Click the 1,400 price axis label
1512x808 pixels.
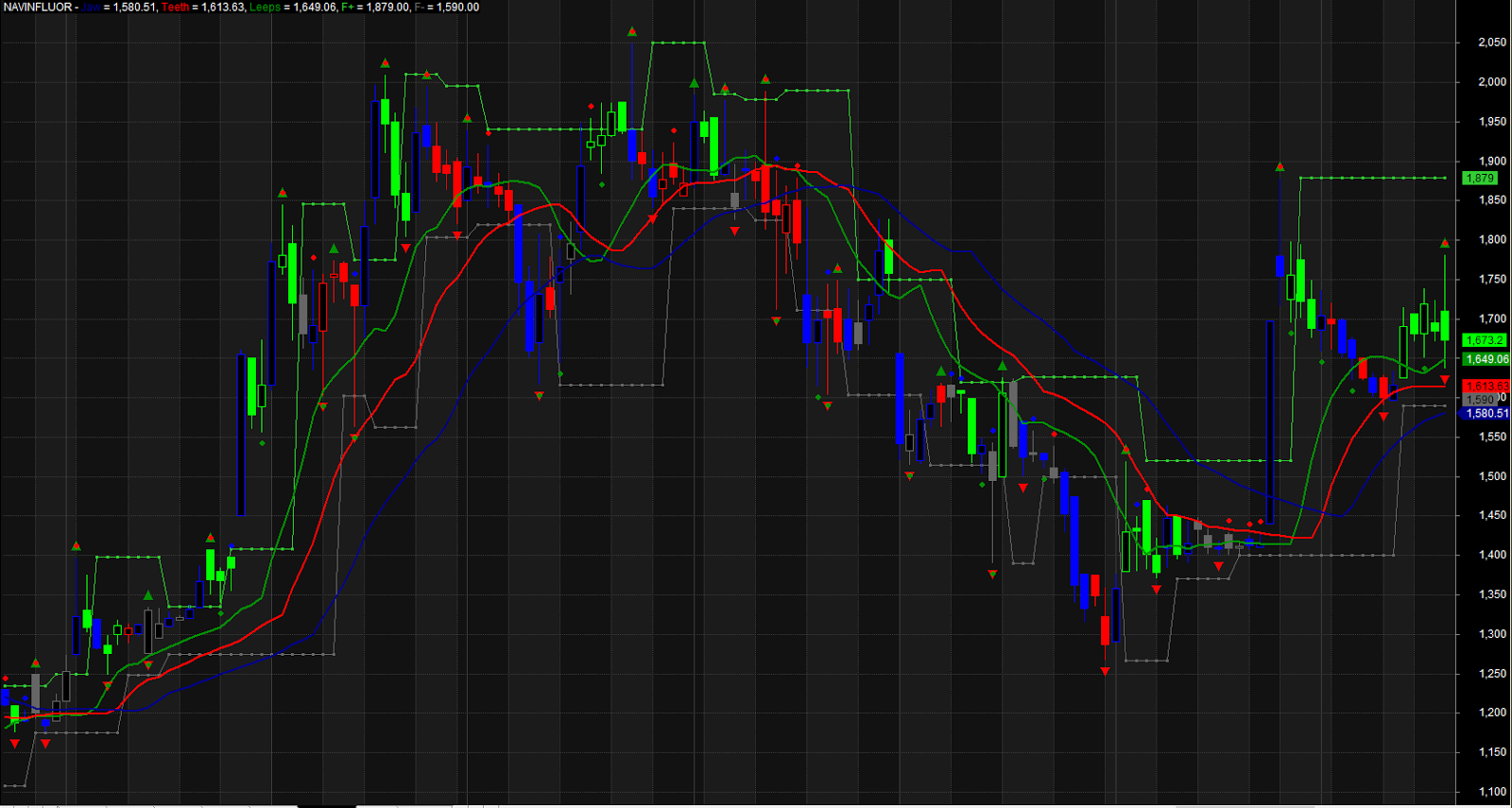(1492, 556)
